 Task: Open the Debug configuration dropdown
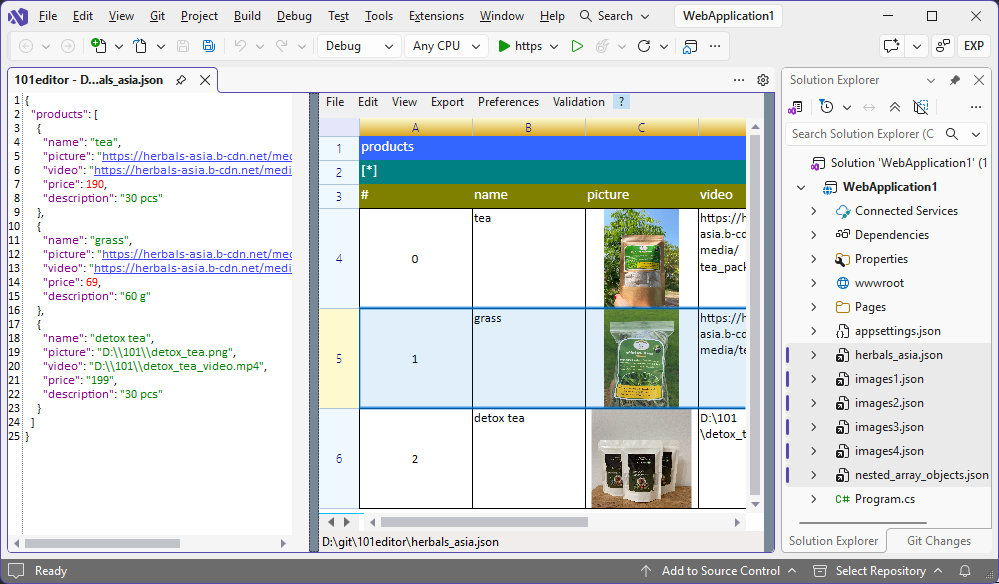coord(359,46)
